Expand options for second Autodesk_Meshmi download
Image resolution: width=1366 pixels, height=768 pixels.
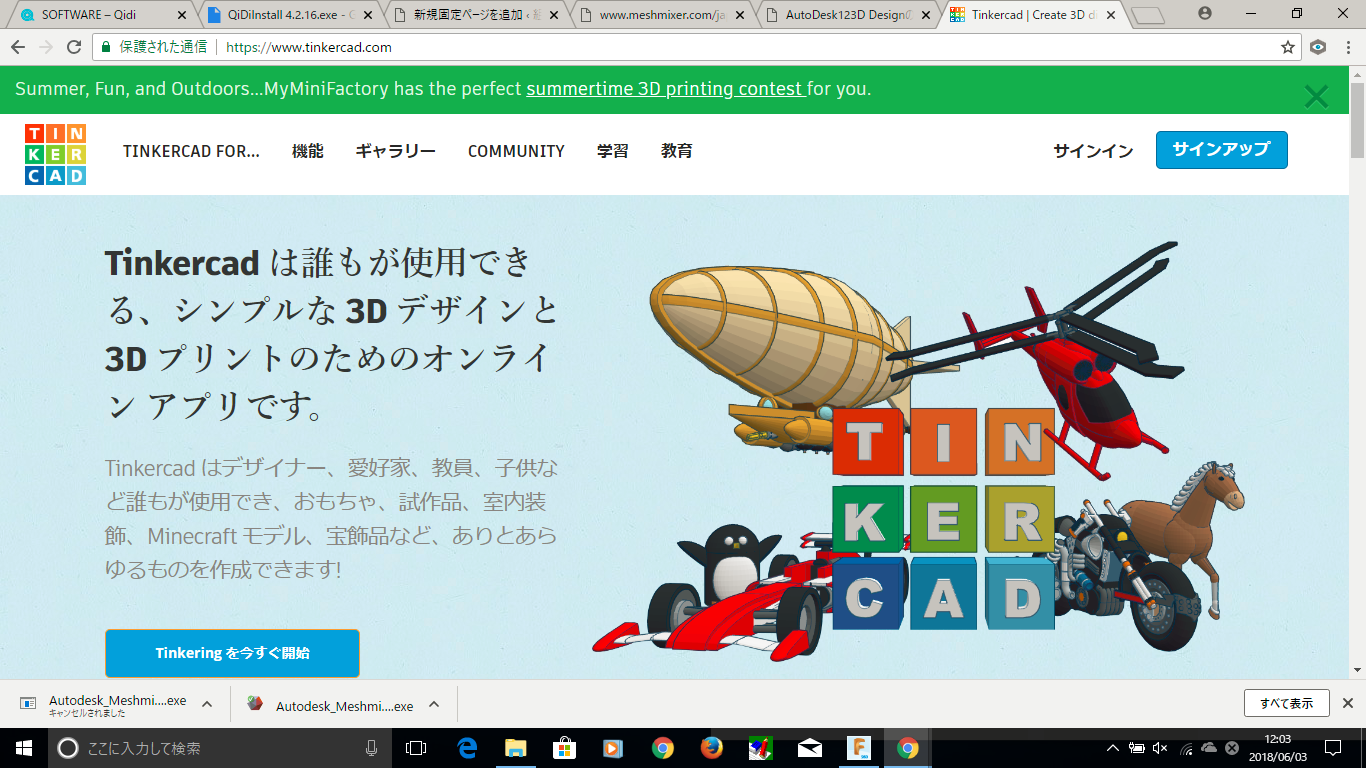[x=434, y=704]
